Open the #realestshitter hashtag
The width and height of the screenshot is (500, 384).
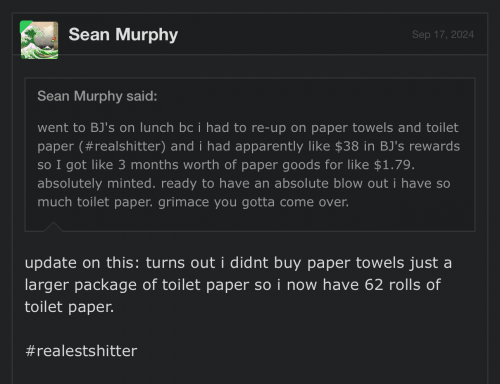[81, 351]
